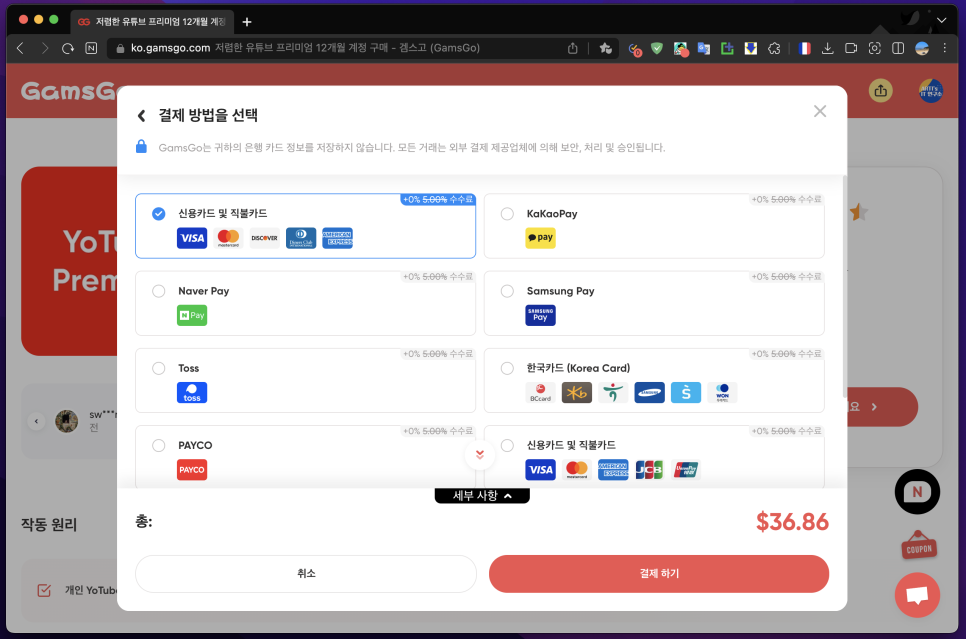Viewport: 966px width, 639px height.
Task: Open a new browser tab
Action: [247, 22]
